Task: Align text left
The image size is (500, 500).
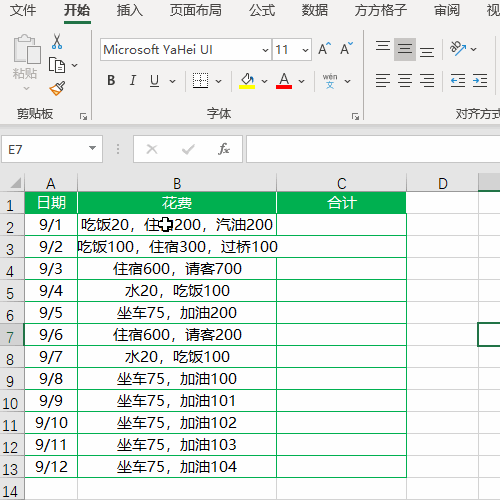Action: tap(383, 81)
